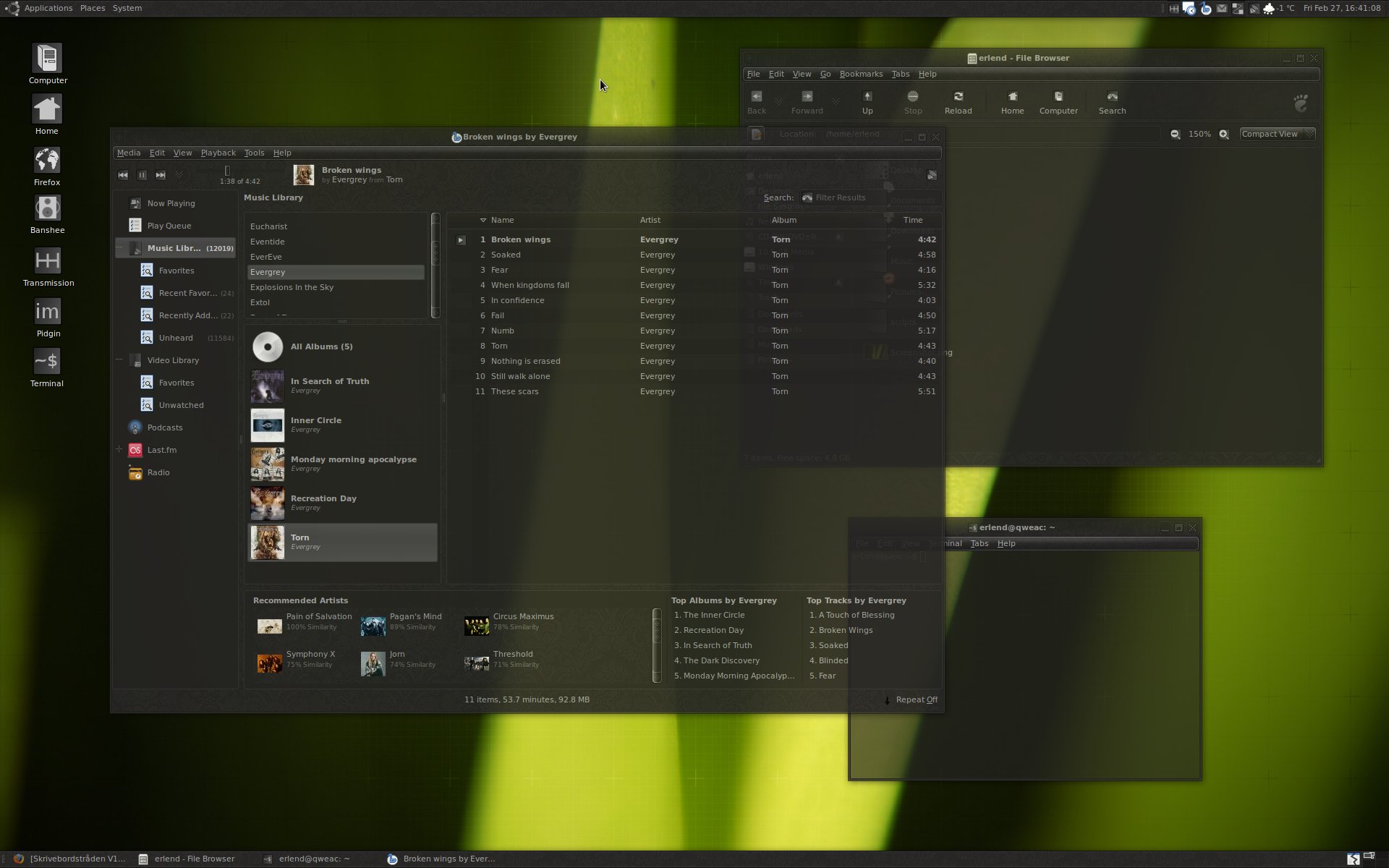This screenshot has height=868, width=1389.
Task: Select Recreation Day album
Action: (x=342, y=503)
